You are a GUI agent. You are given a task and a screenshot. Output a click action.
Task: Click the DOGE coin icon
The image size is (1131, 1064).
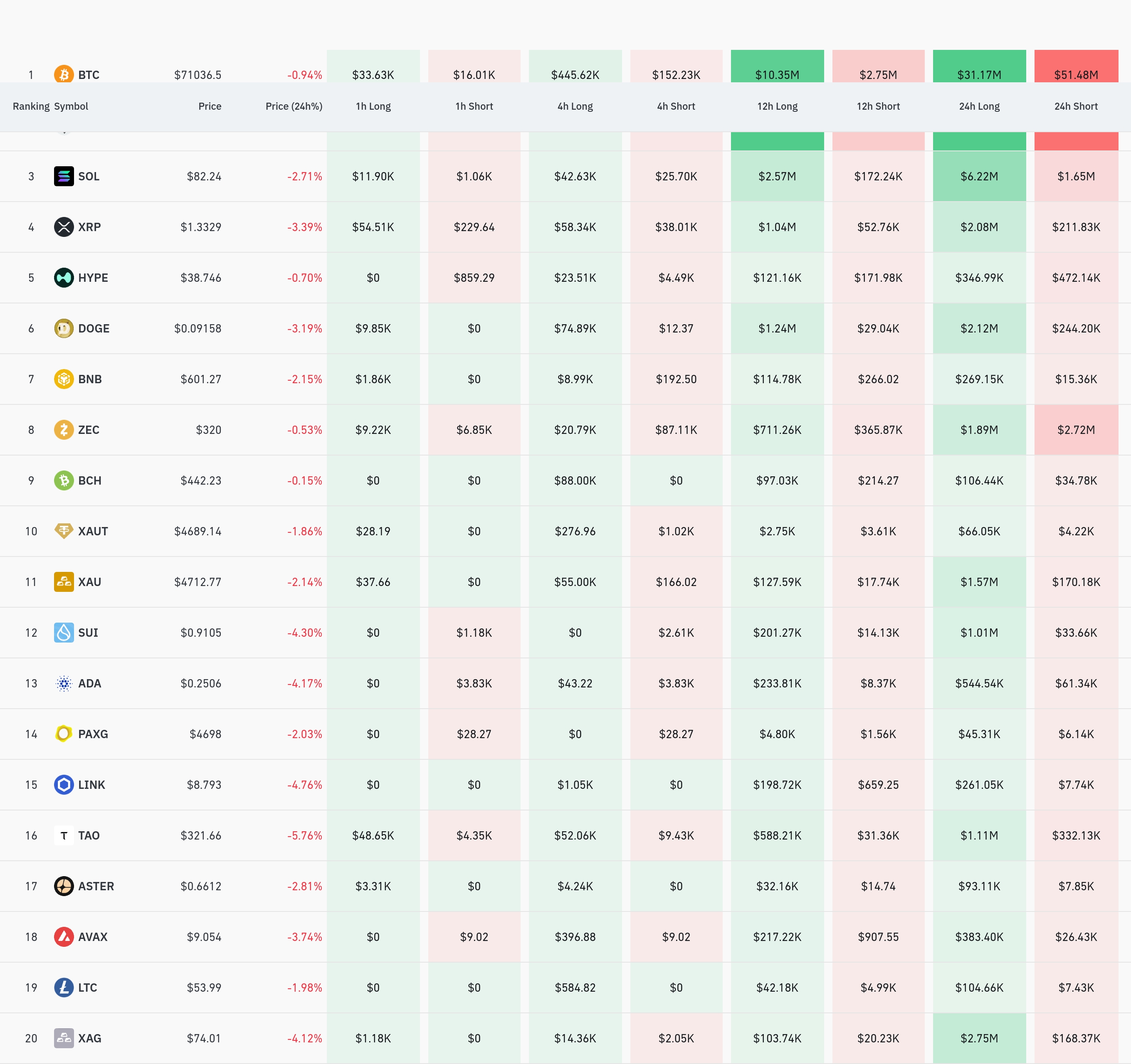64,328
